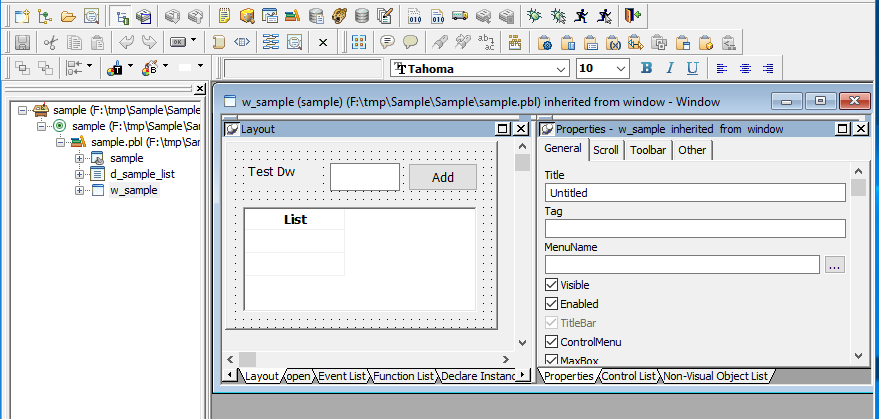The height and width of the screenshot is (419, 879).
Task: Click the Italic formatting icon
Action: point(669,68)
